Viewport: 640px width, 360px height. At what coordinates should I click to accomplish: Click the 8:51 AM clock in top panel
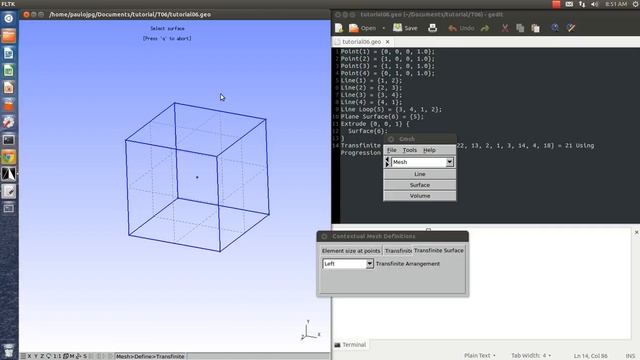click(616, 4)
